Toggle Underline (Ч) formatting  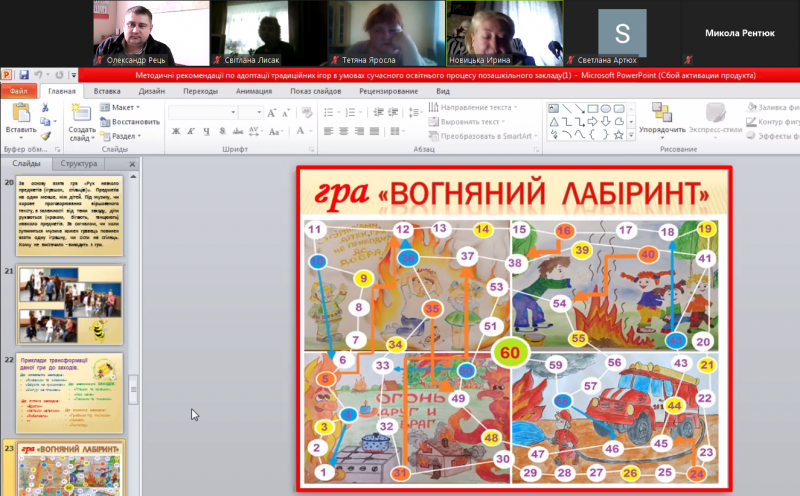(206, 131)
